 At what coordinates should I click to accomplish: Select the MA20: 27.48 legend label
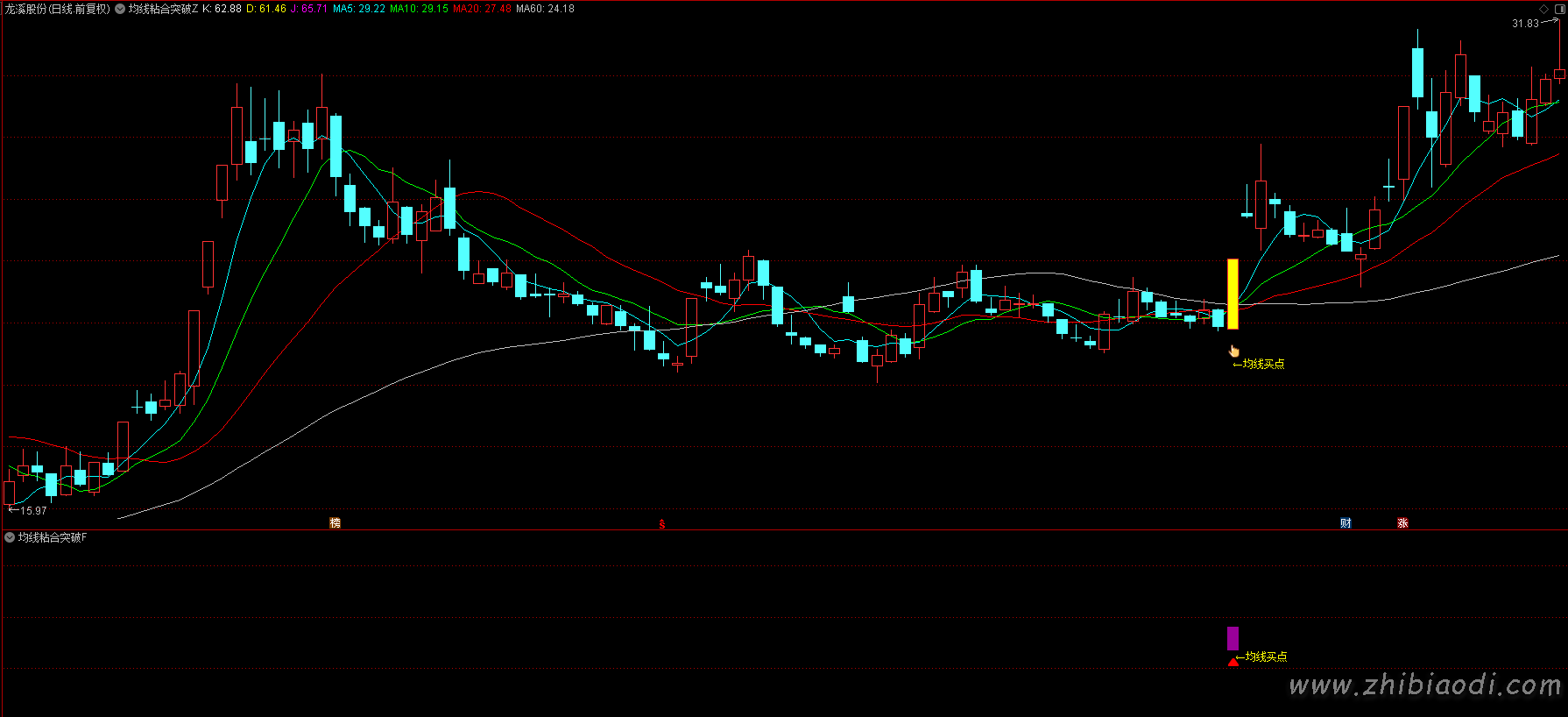(x=482, y=9)
